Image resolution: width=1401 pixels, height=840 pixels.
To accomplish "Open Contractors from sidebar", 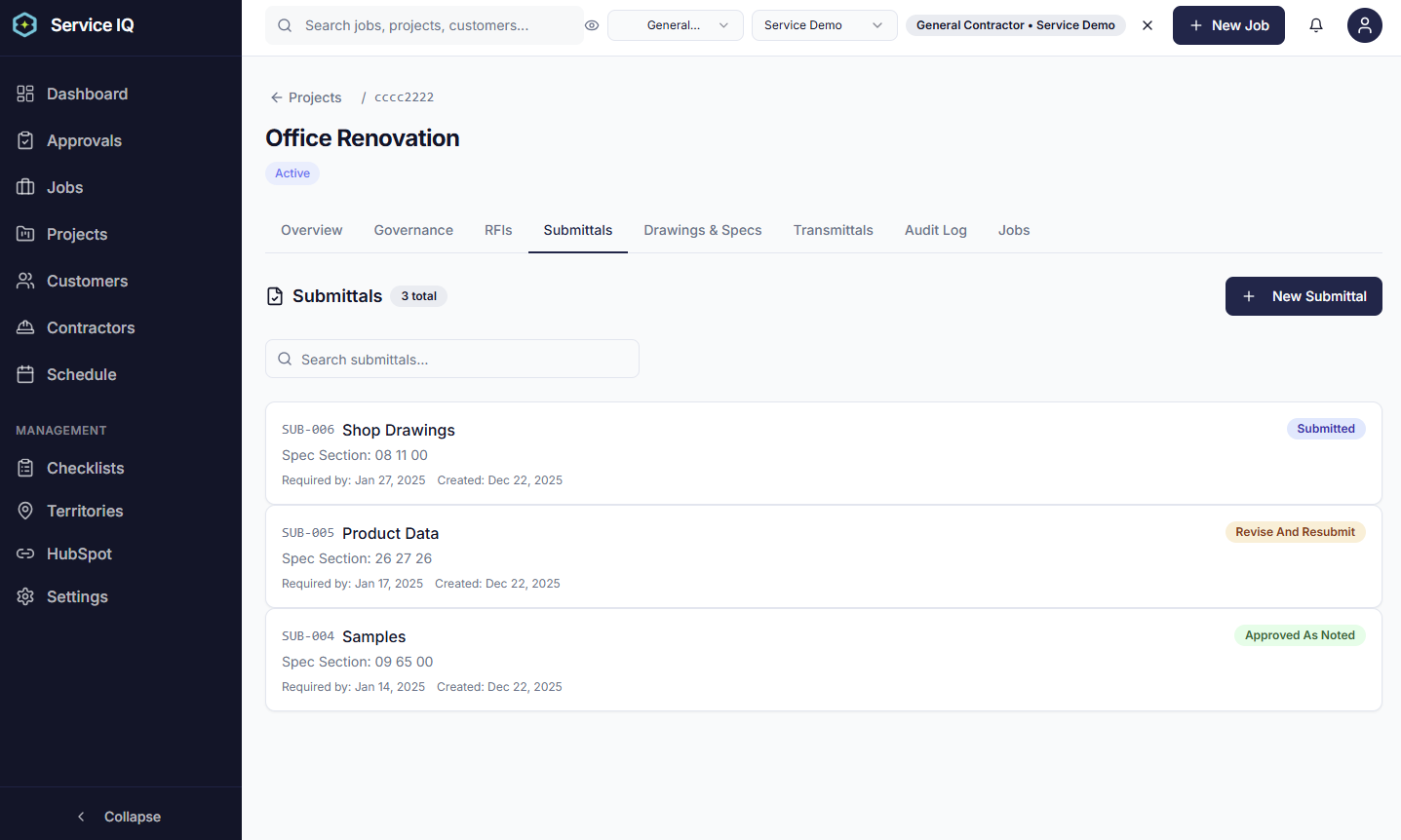I will [121, 327].
